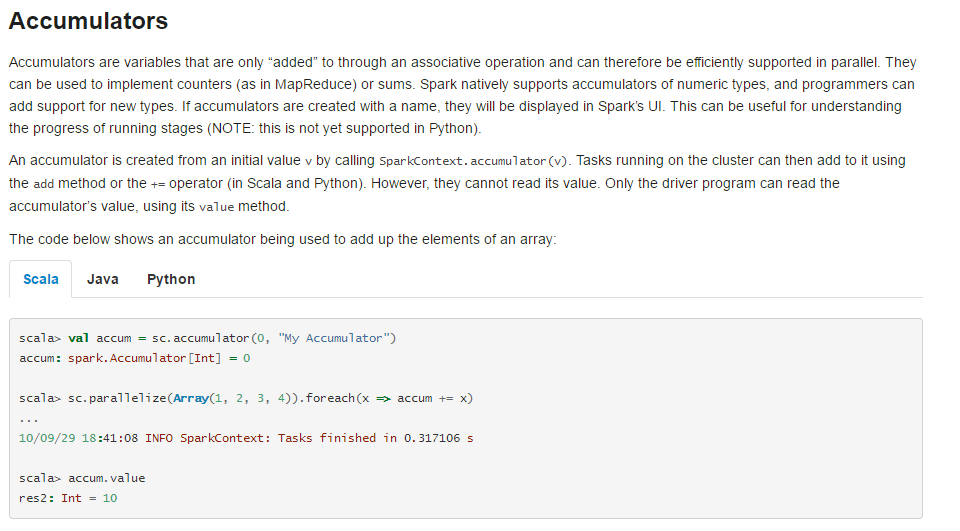Click the inline code word 'value' in paragraph
The width and height of the screenshot is (960, 531).
(x=217, y=207)
